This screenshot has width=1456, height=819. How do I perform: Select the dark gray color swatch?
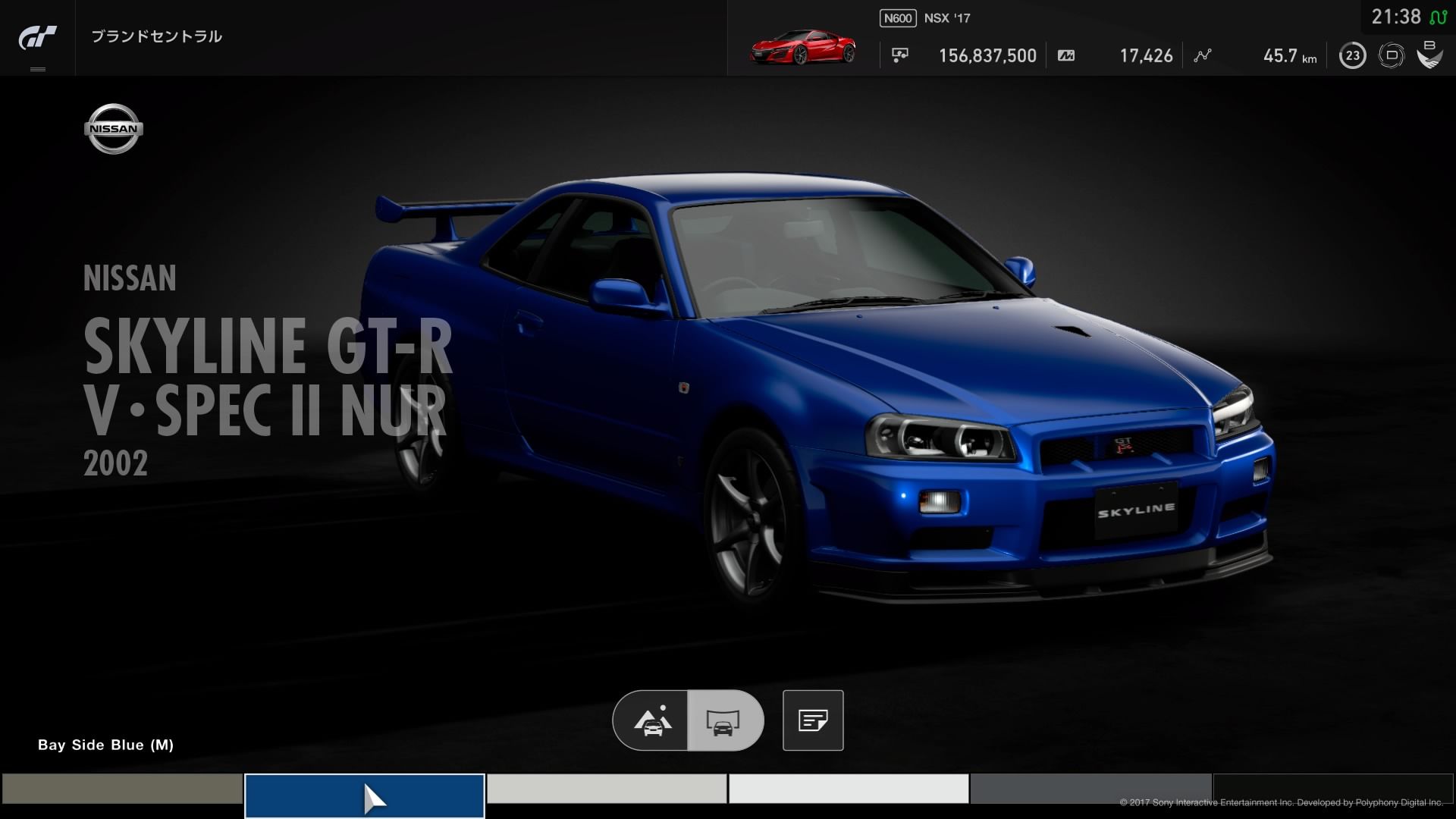tap(1090, 789)
